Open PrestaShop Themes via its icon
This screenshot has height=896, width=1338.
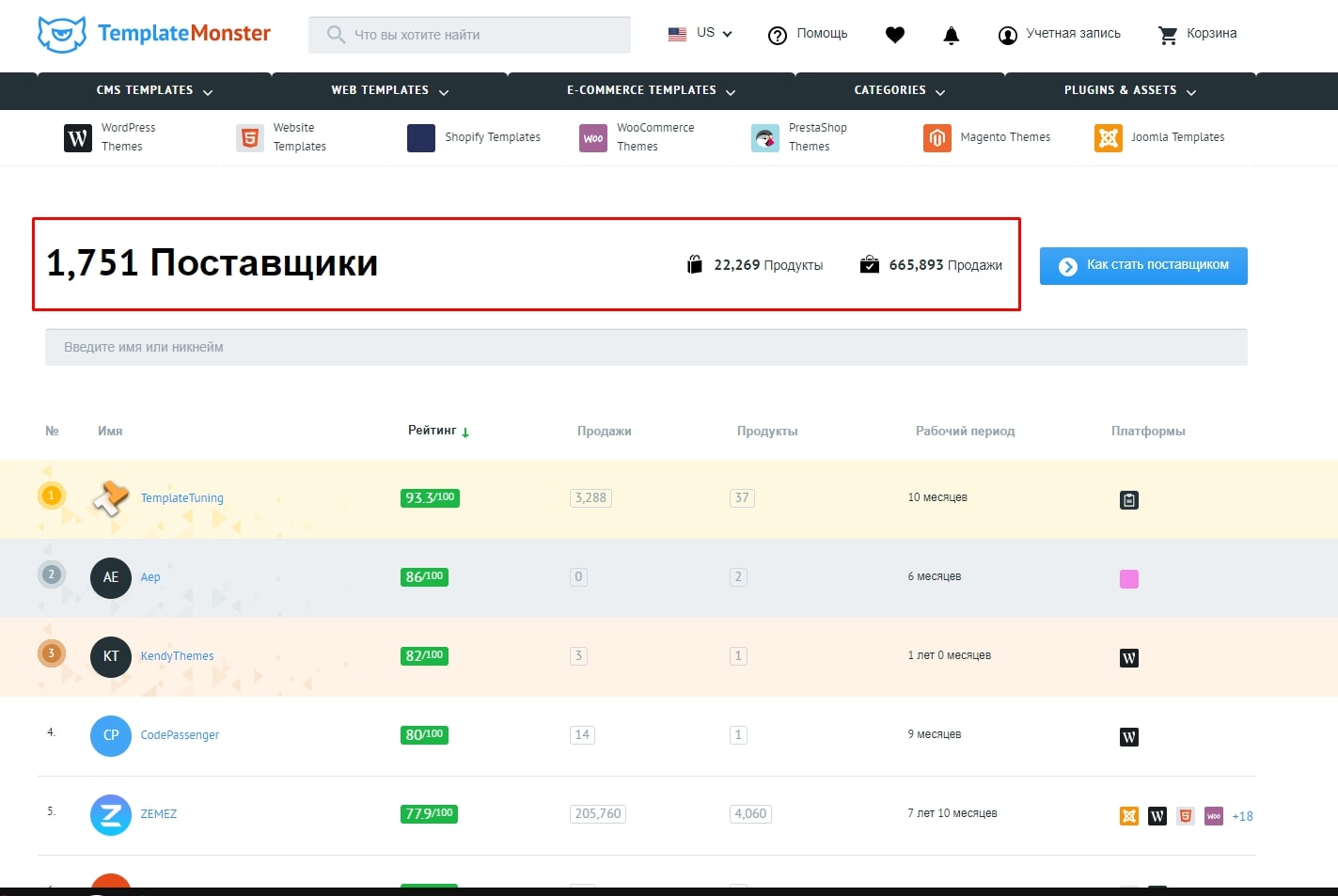point(764,137)
